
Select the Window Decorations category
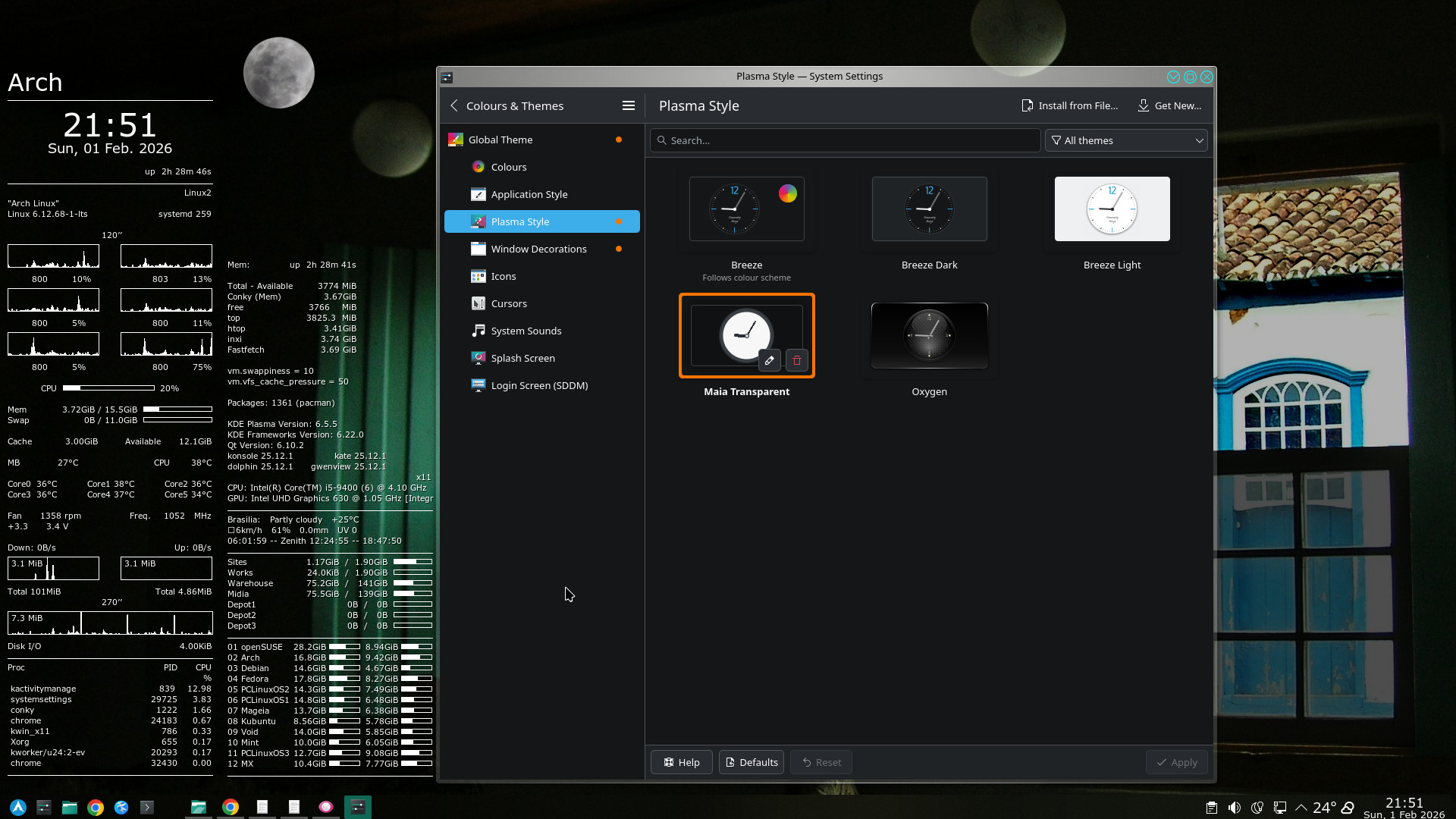coord(538,249)
